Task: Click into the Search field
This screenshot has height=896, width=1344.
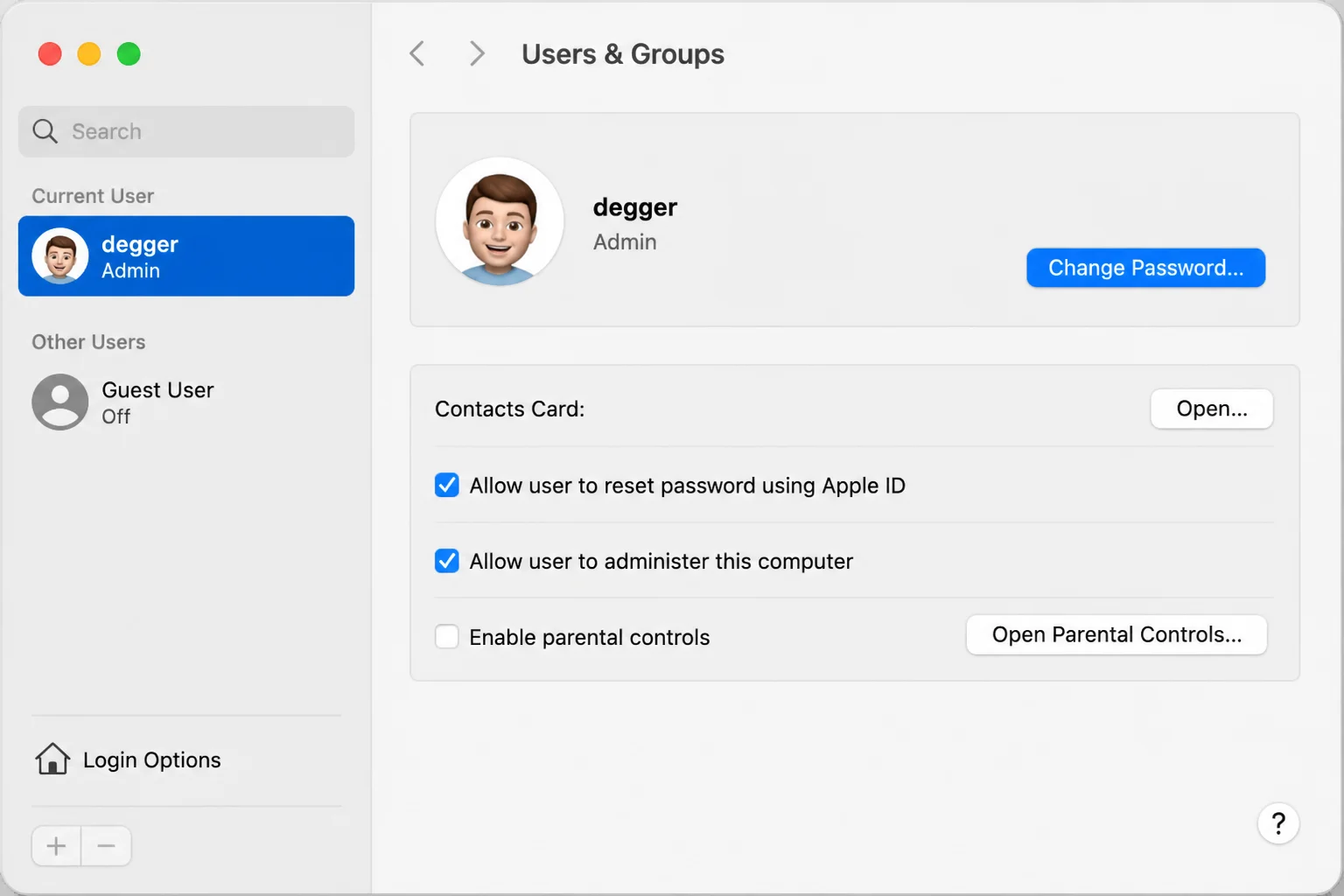Action: coord(186,131)
